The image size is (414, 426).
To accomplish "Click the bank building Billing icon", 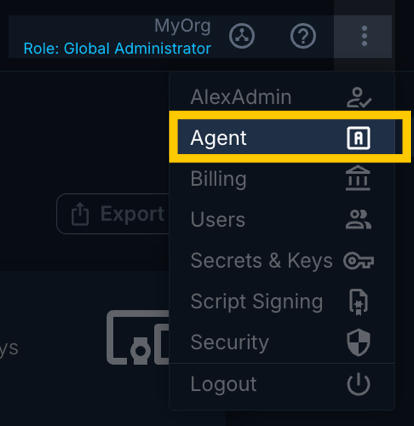I will click(x=358, y=178).
